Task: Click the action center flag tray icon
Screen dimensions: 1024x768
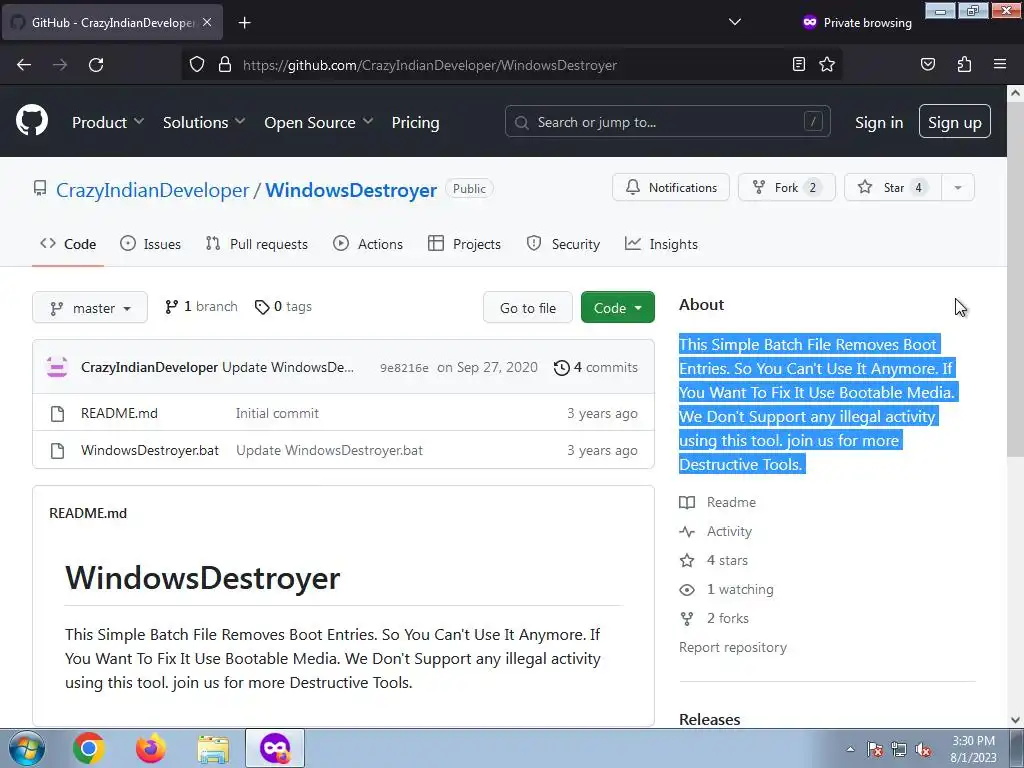Action: [875, 750]
